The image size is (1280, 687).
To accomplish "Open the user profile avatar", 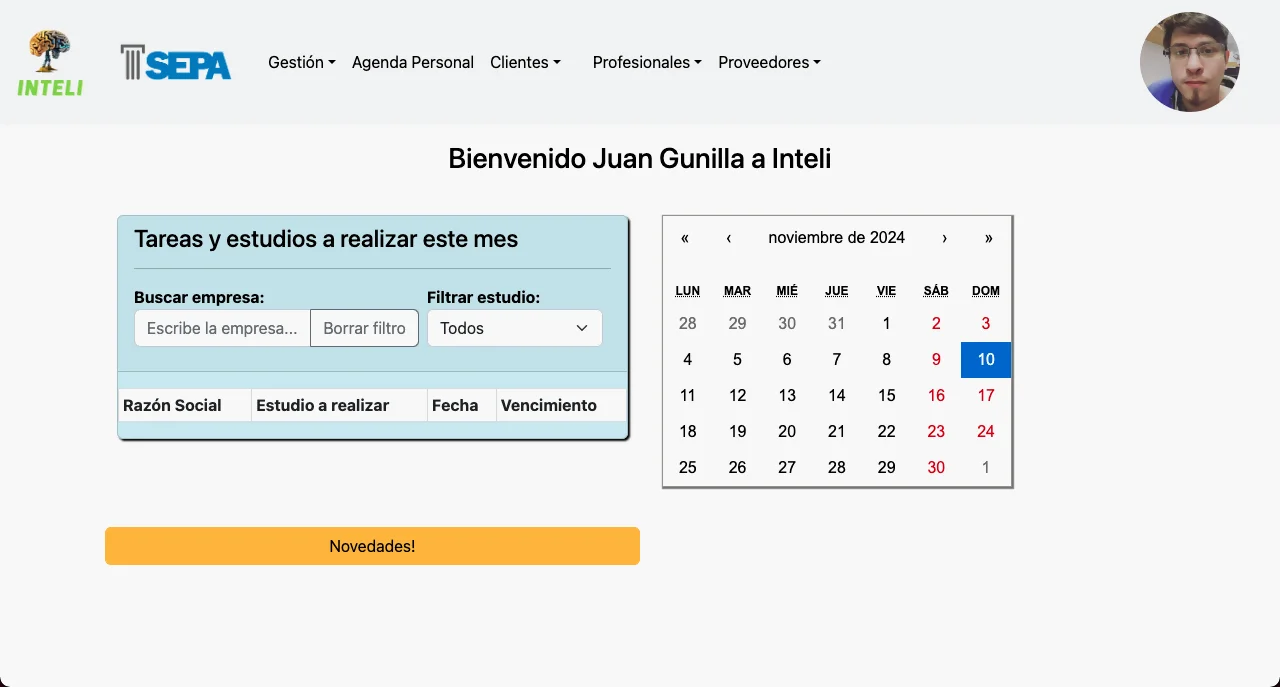I will (1189, 62).
